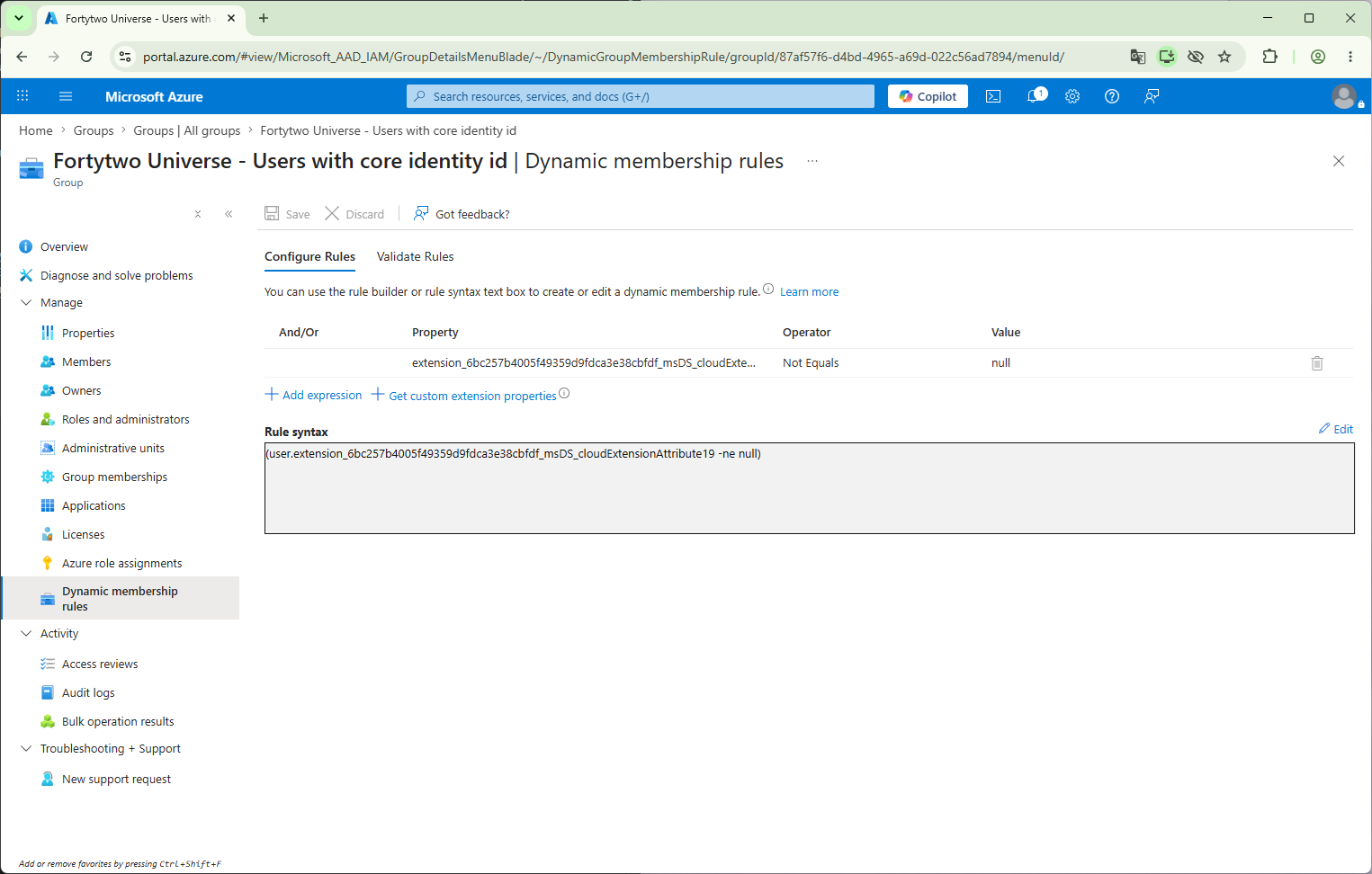Click Get custom extension properties

pos(464,396)
